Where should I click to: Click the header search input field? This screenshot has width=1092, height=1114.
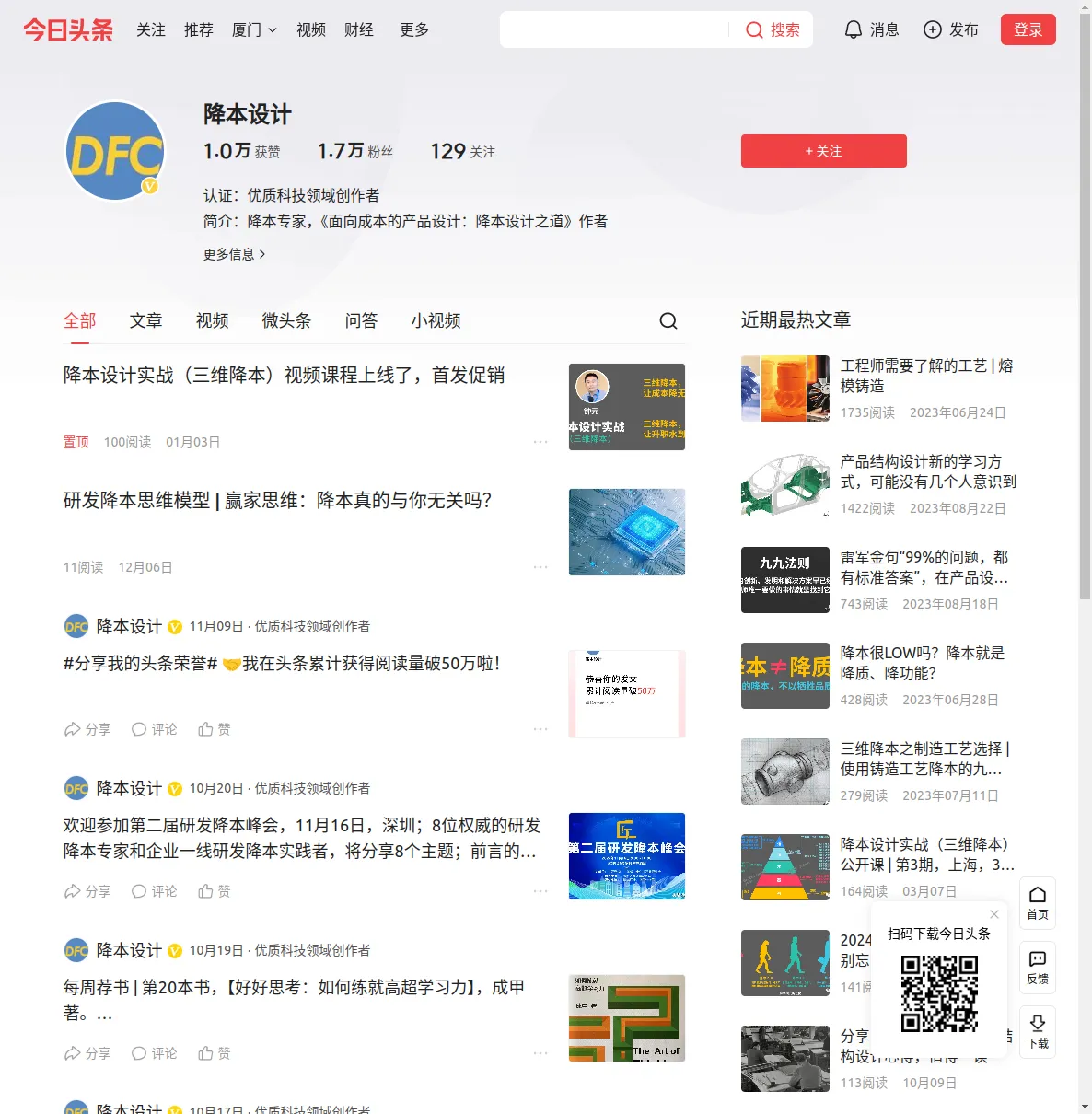(615, 29)
